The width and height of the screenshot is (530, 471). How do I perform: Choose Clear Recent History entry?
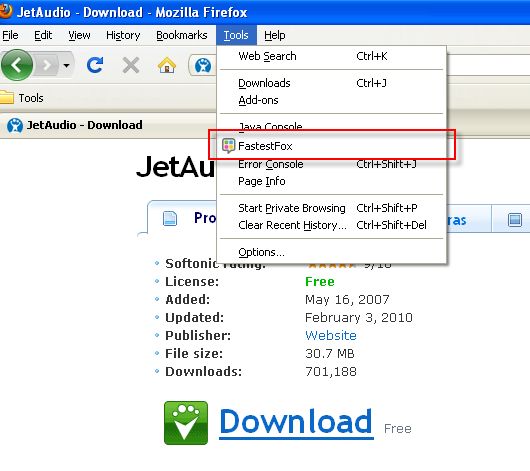(x=331, y=225)
